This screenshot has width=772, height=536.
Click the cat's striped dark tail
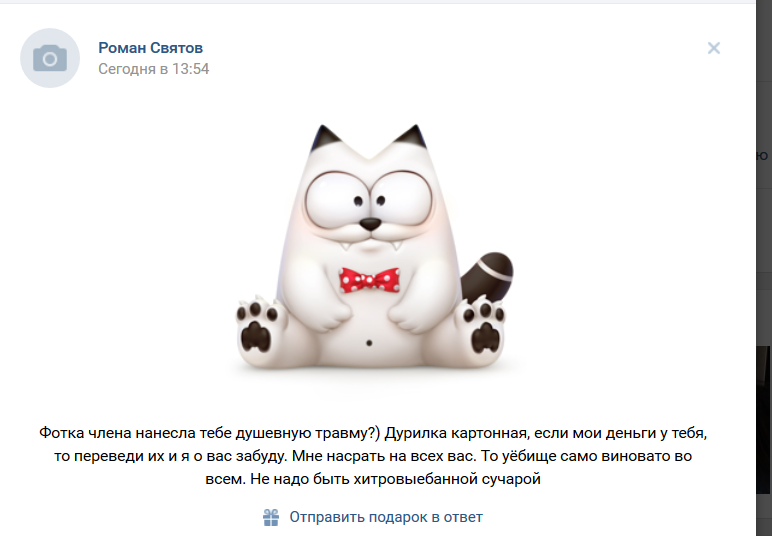[487, 277]
